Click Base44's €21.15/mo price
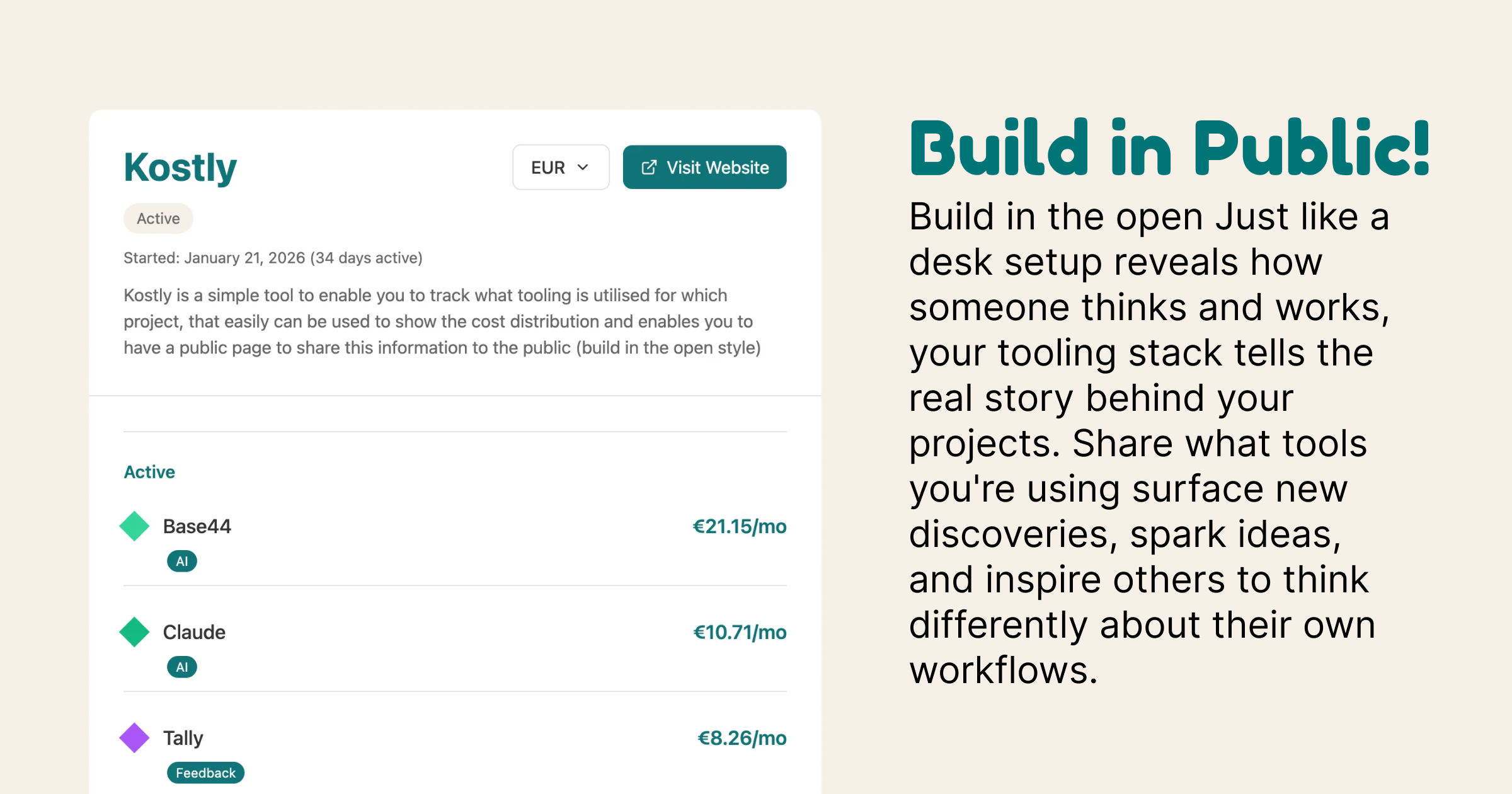The image size is (1512, 794). pos(738,526)
